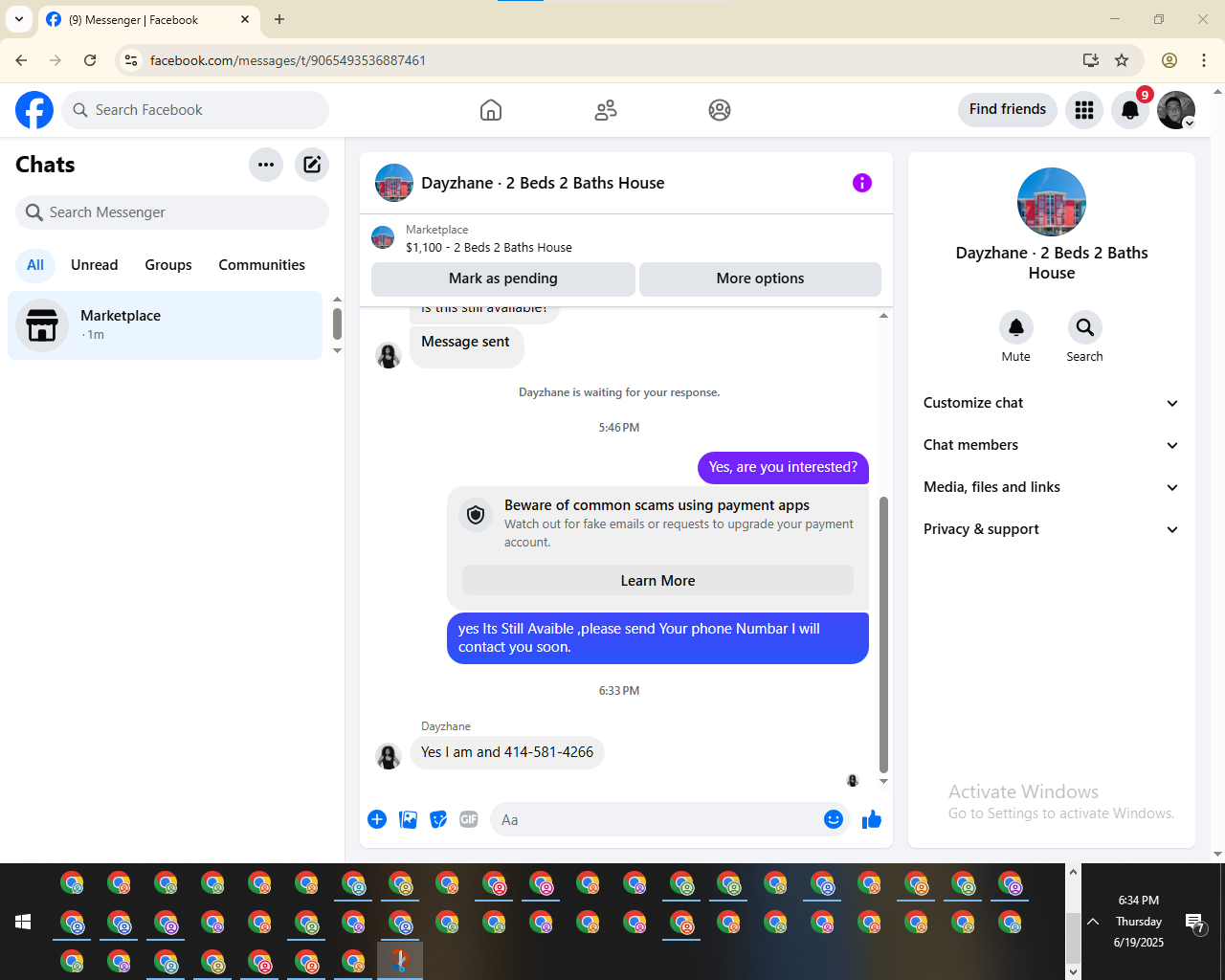Click the "yes Its Still Avaible" message bubble
This screenshot has width=1225, height=980.
657,638
